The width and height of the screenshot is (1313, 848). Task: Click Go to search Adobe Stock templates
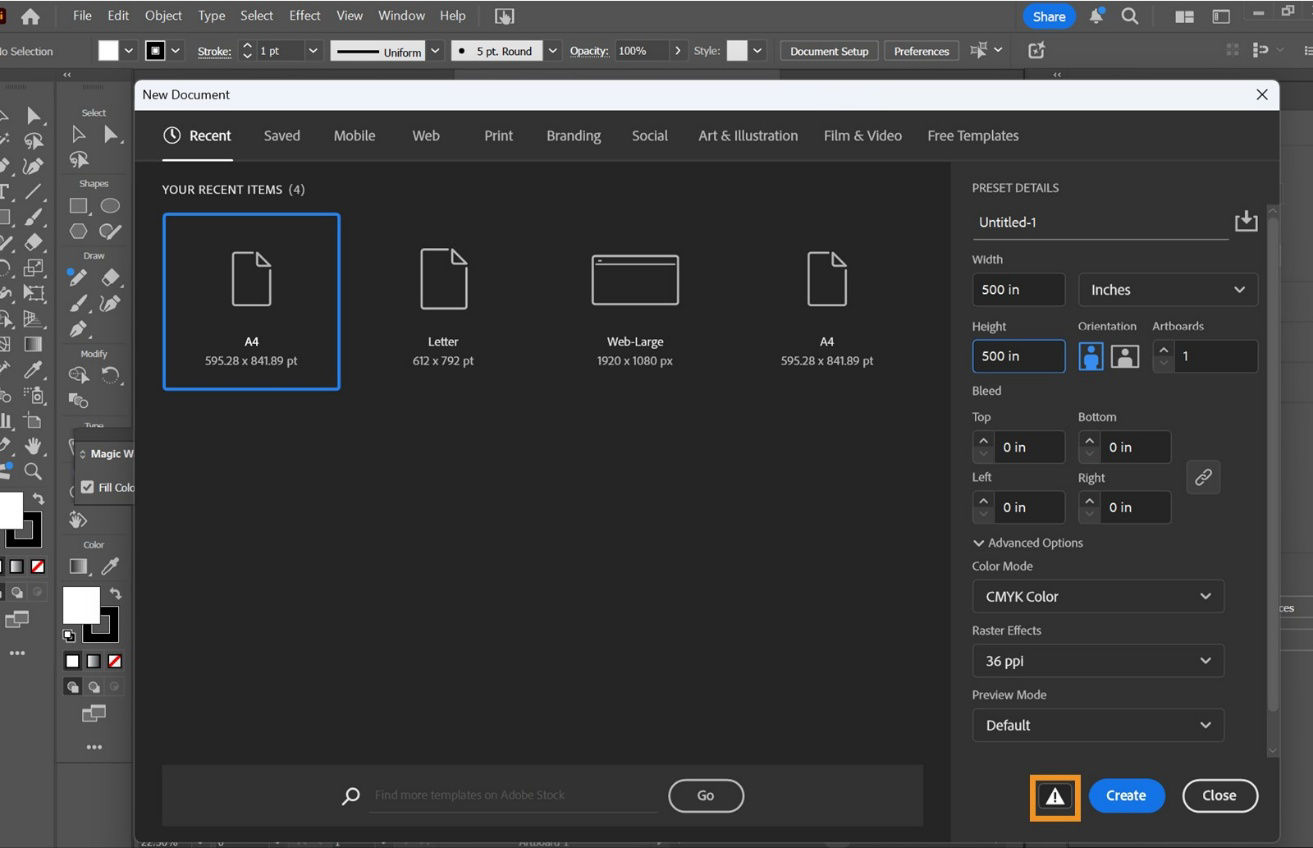705,795
